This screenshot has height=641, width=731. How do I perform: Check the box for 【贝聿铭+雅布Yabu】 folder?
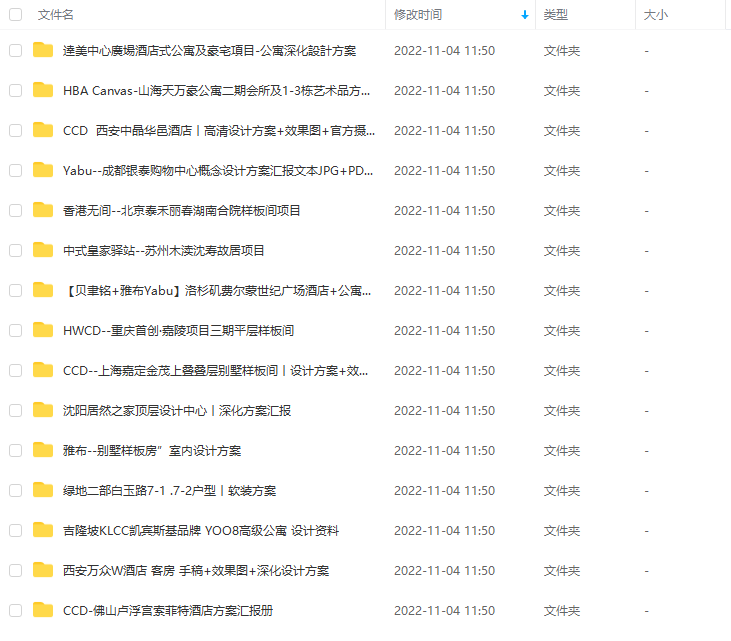pos(15,291)
